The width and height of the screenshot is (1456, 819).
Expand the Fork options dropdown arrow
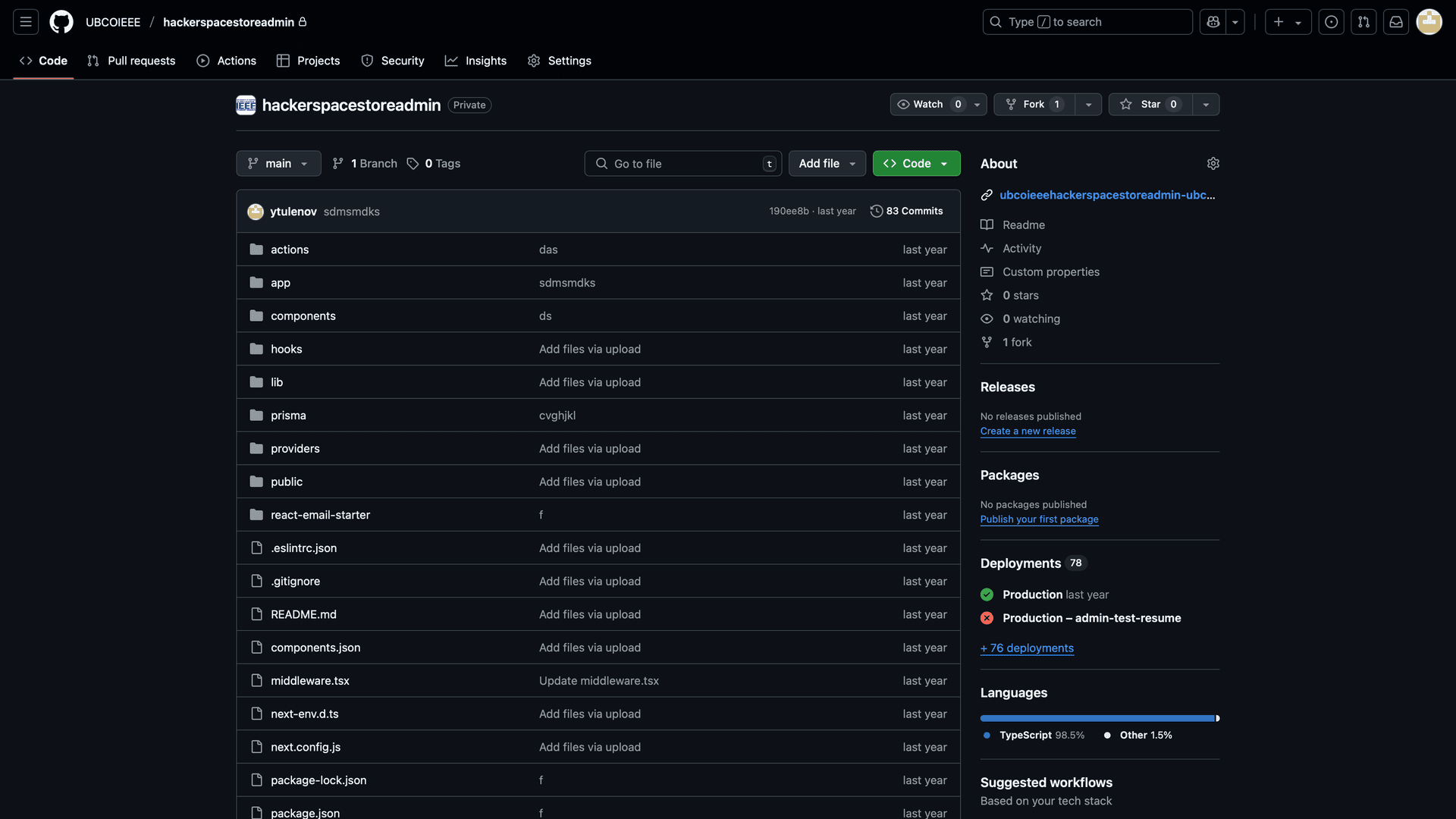[x=1088, y=105]
